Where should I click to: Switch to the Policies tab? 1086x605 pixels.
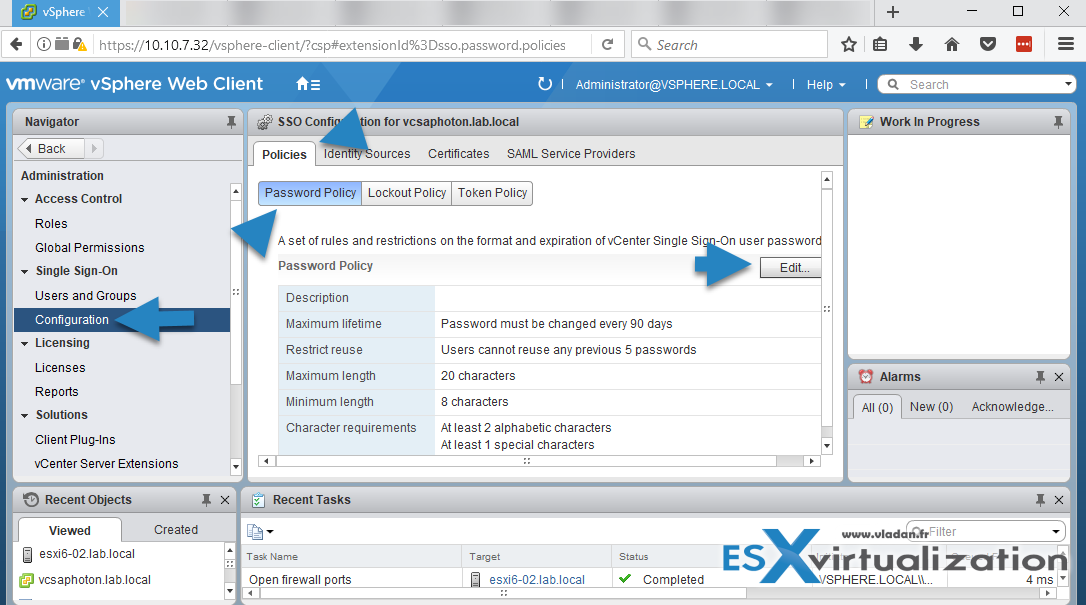point(284,154)
